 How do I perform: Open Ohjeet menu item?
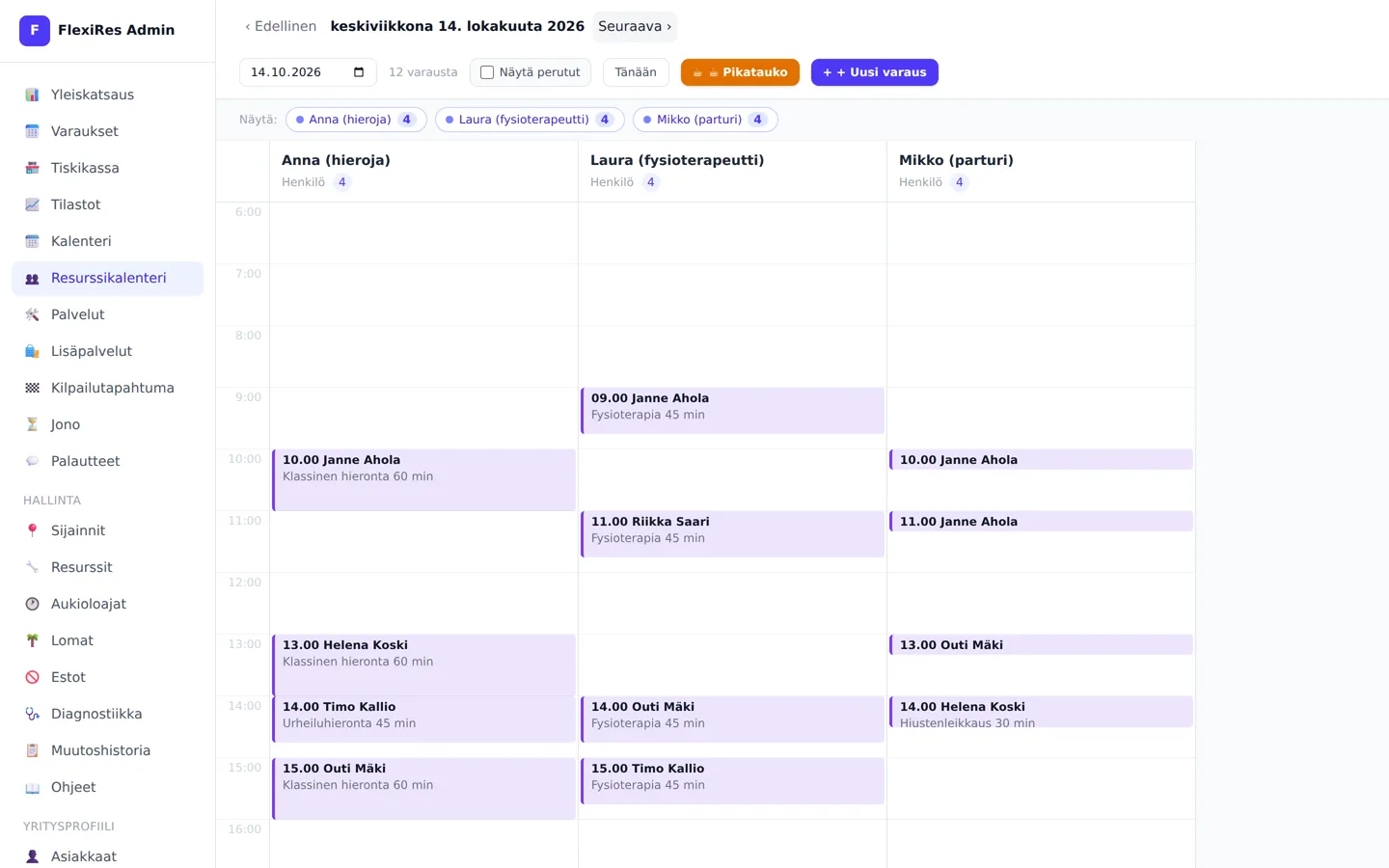pyautogui.click(x=107, y=787)
